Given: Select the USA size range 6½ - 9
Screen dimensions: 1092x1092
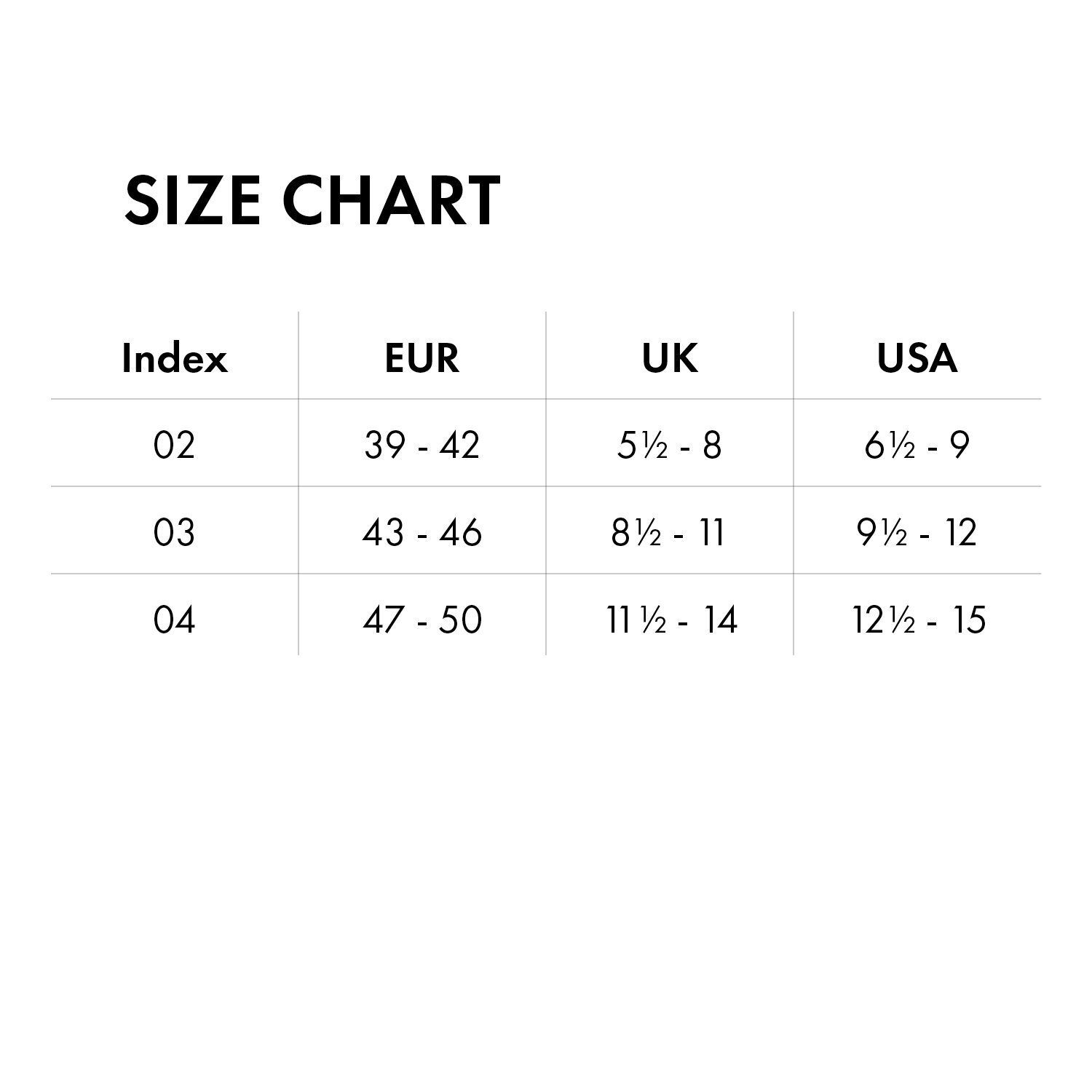Looking at the screenshot, I should point(917,444).
